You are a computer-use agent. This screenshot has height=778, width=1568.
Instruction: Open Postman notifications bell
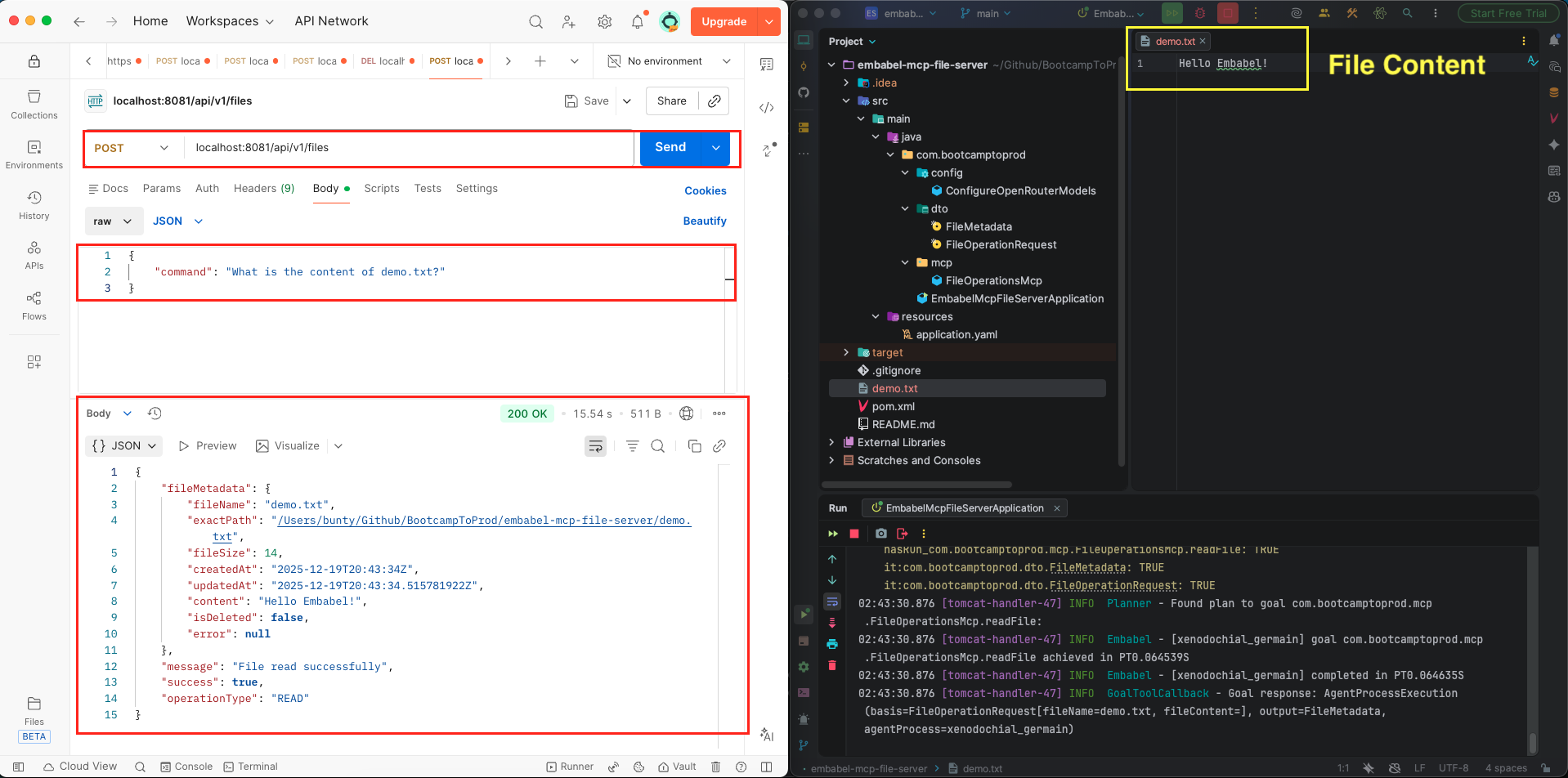(637, 22)
